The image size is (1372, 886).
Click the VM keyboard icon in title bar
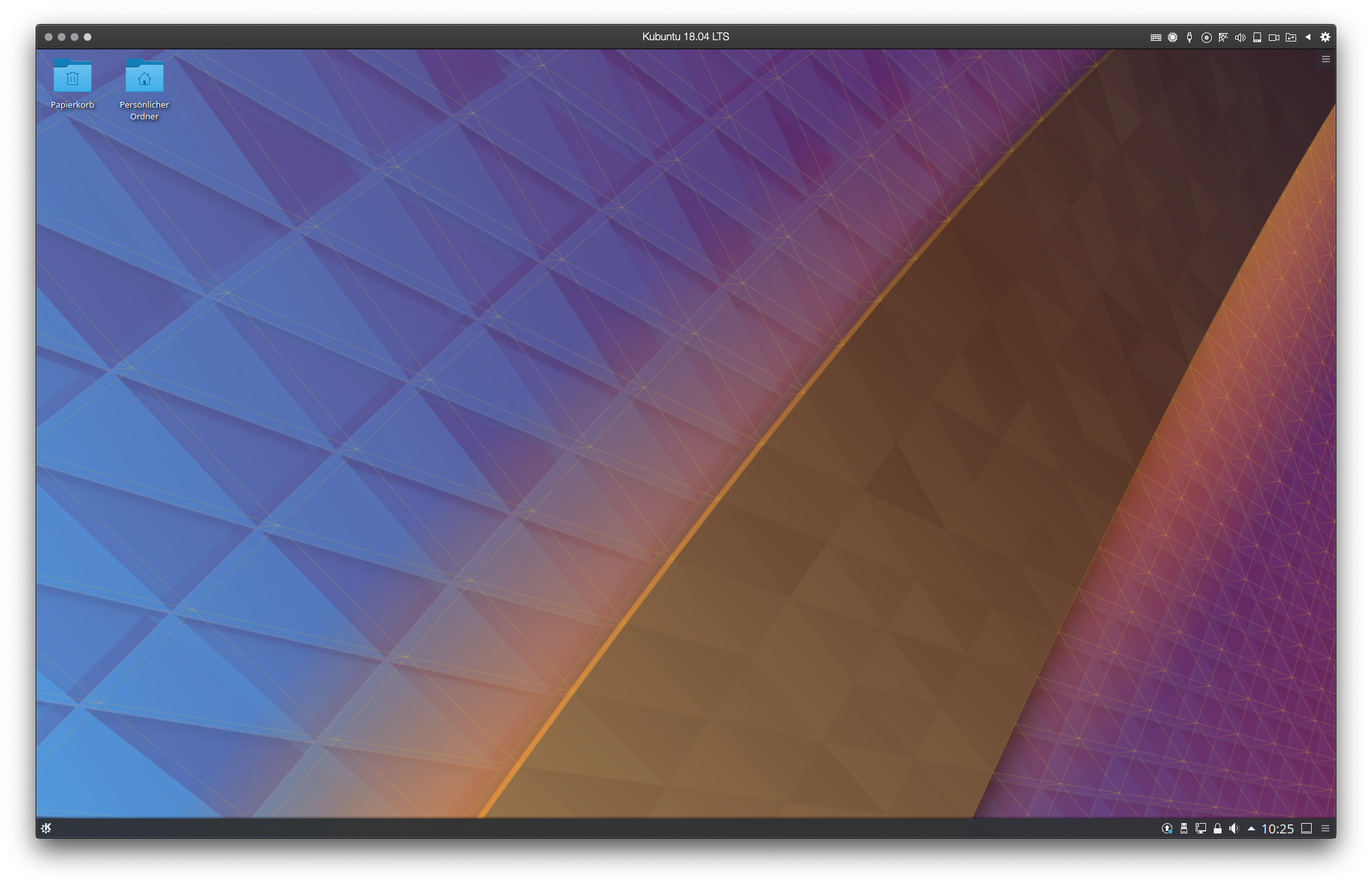tap(1155, 38)
